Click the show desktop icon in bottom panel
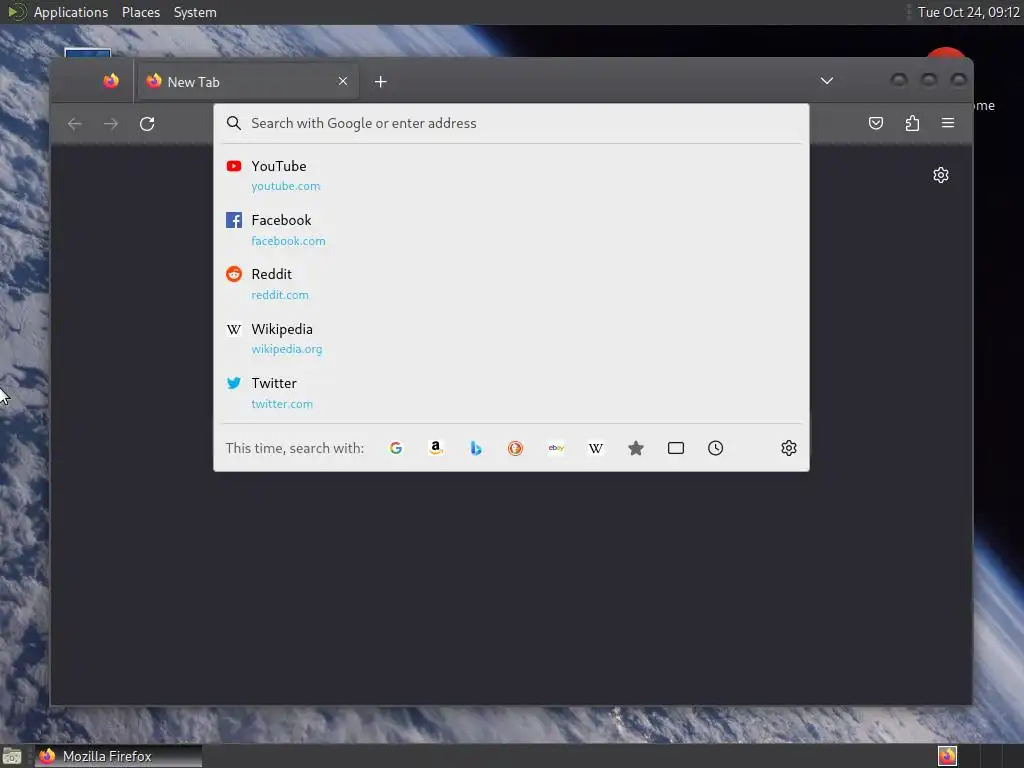Viewport: 1024px width, 768px height. (12, 757)
